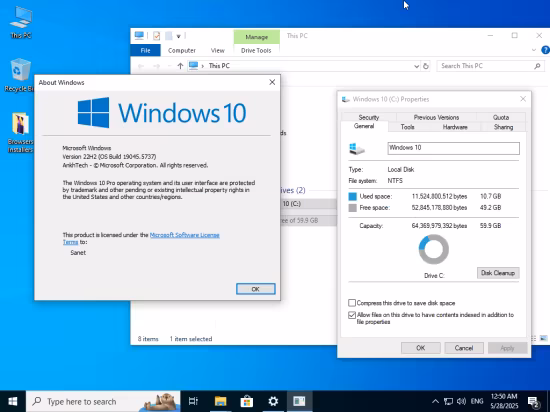Open the Recycle Bin desktop icon
This screenshot has width=550, height=412.
[x=20, y=75]
